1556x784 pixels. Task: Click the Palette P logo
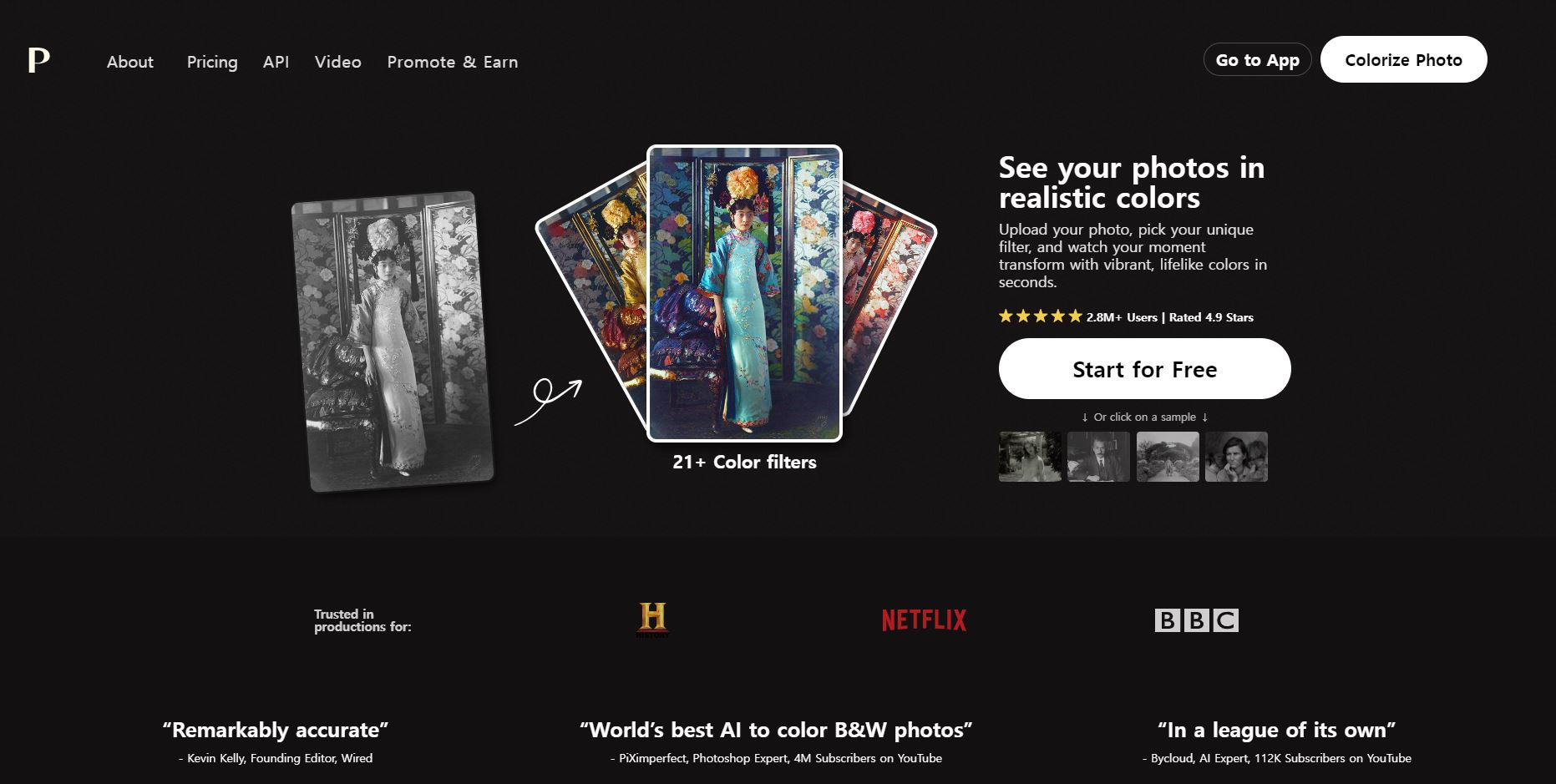38,61
